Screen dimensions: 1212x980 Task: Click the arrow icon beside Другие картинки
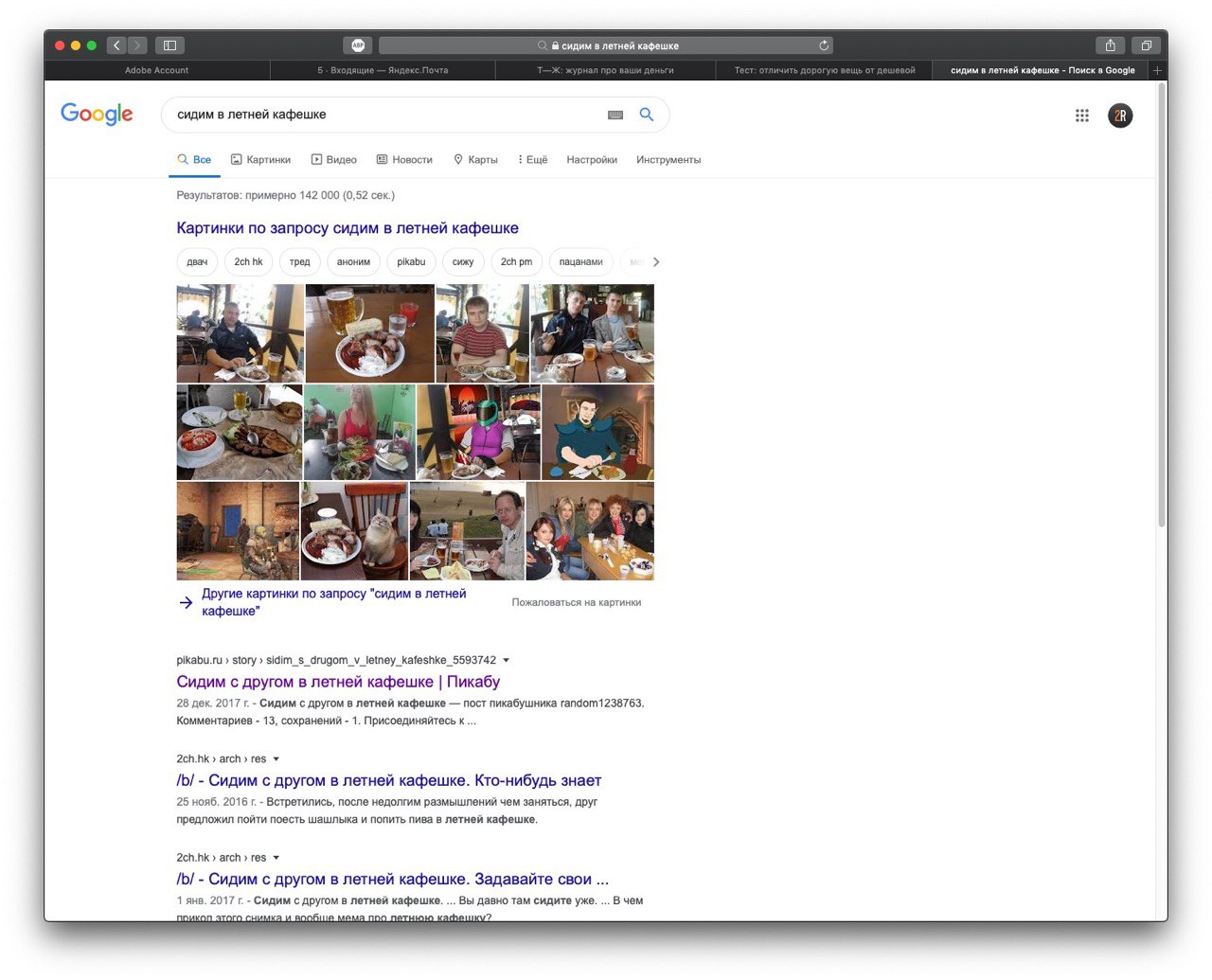pos(187,602)
